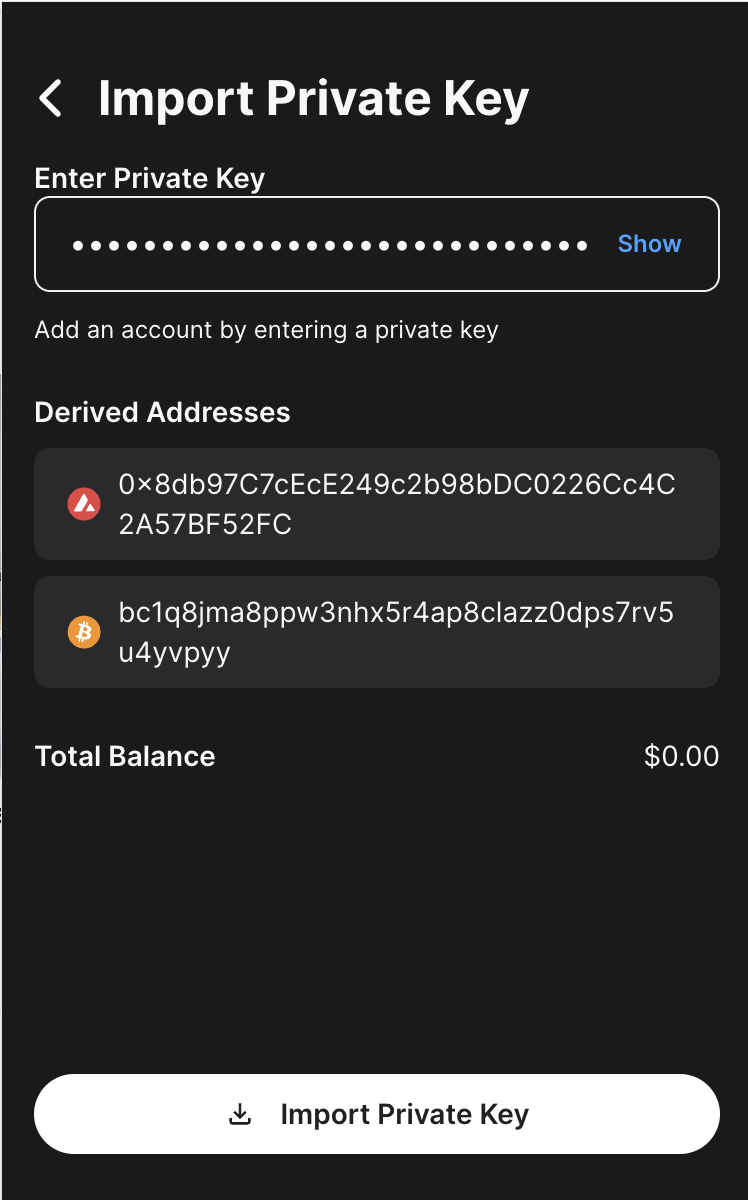Screen dimensions: 748x1200
Task: Click the Total Balance label
Action: pyautogui.click(x=125, y=756)
